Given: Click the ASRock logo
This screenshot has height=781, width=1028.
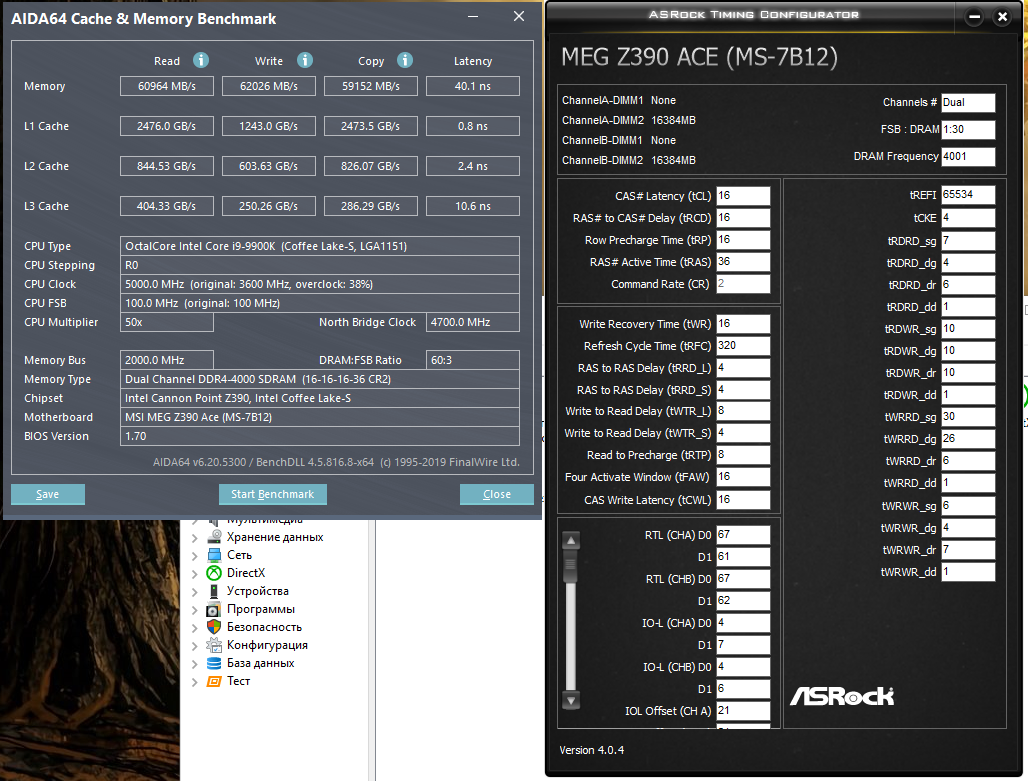Looking at the screenshot, I should pos(842,696).
